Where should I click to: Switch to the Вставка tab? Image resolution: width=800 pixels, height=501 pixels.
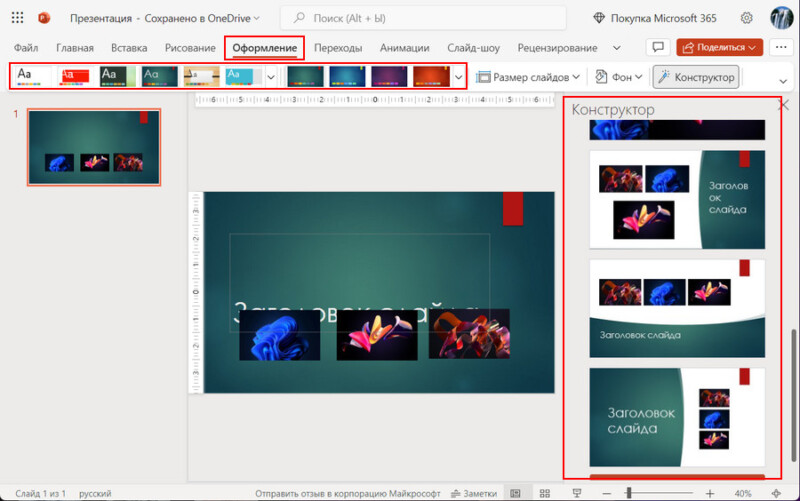(129, 48)
